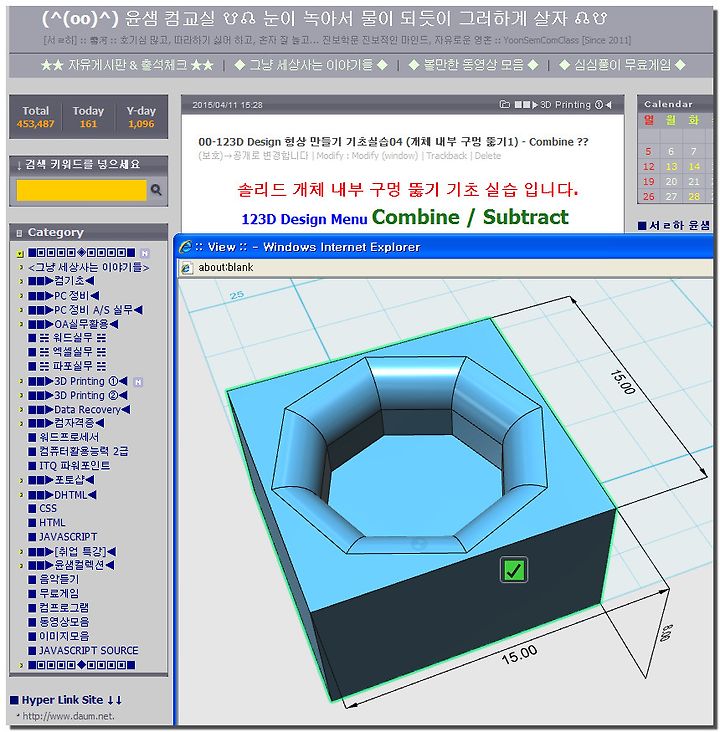
Task: Open the <그냥 세상사는 이야기들> category link
Action: pyautogui.click(x=89, y=267)
